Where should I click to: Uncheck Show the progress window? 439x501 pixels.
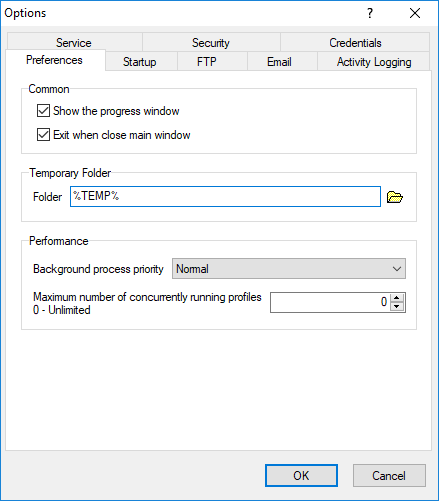pyautogui.click(x=43, y=111)
